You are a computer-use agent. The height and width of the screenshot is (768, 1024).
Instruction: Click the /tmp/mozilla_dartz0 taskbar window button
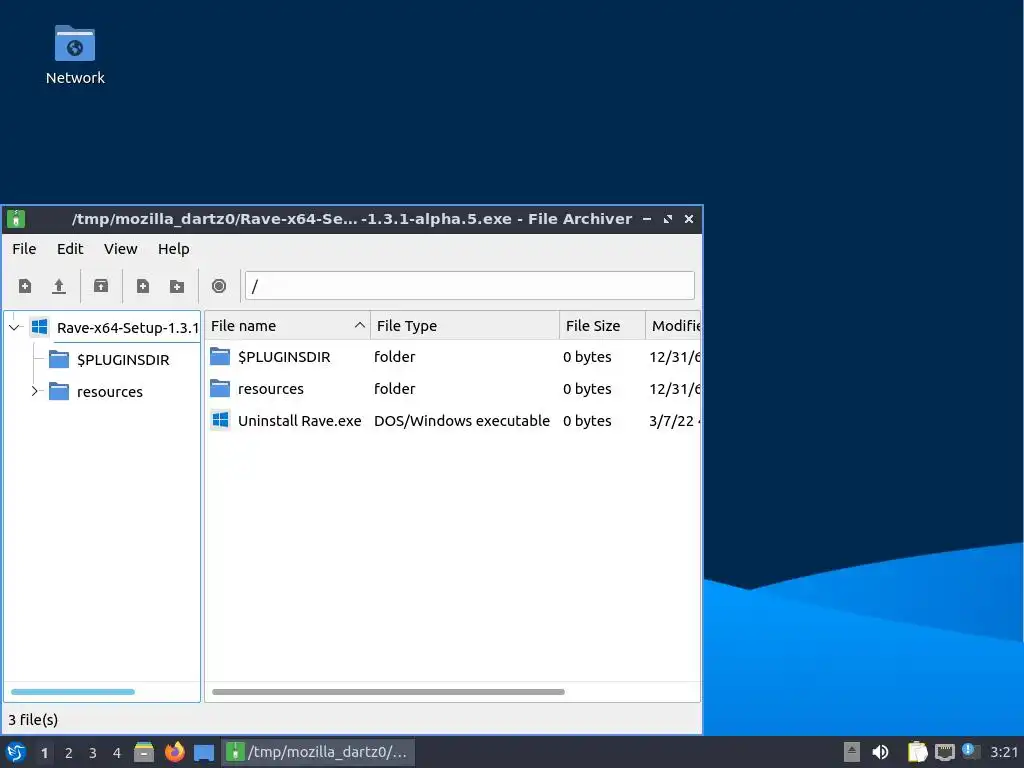(x=318, y=752)
